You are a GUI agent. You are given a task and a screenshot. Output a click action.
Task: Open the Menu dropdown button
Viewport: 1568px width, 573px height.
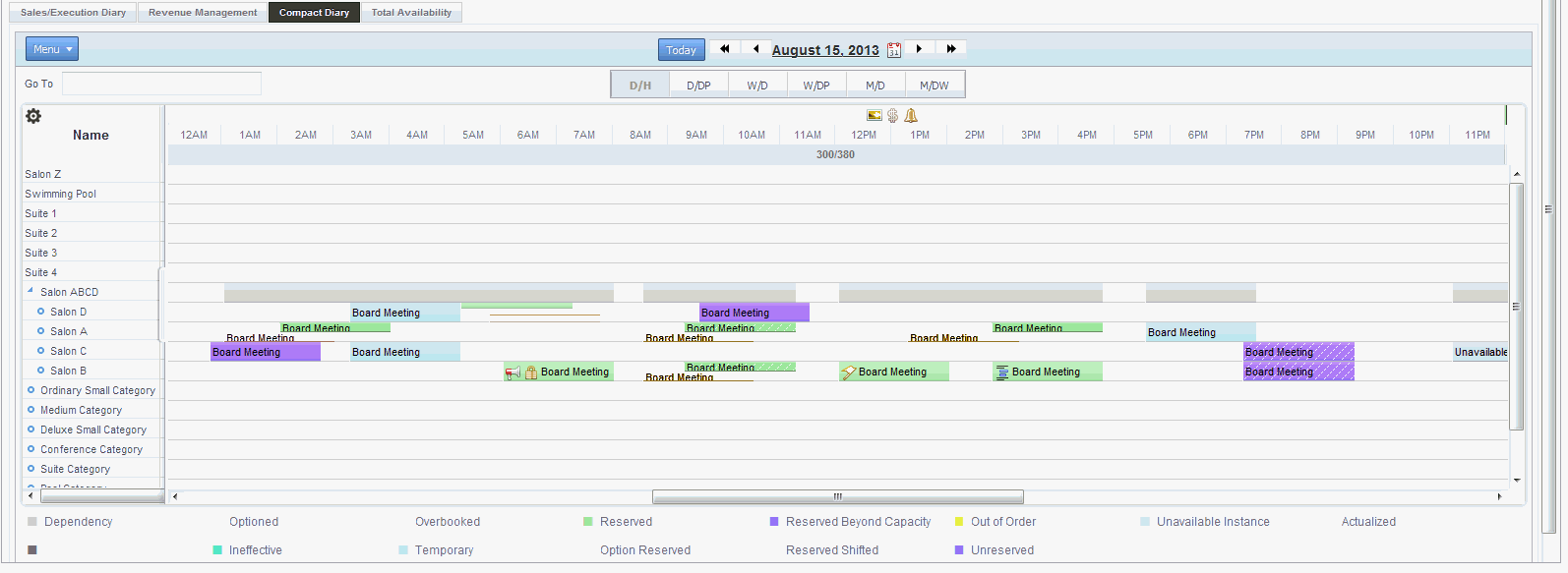[x=52, y=49]
